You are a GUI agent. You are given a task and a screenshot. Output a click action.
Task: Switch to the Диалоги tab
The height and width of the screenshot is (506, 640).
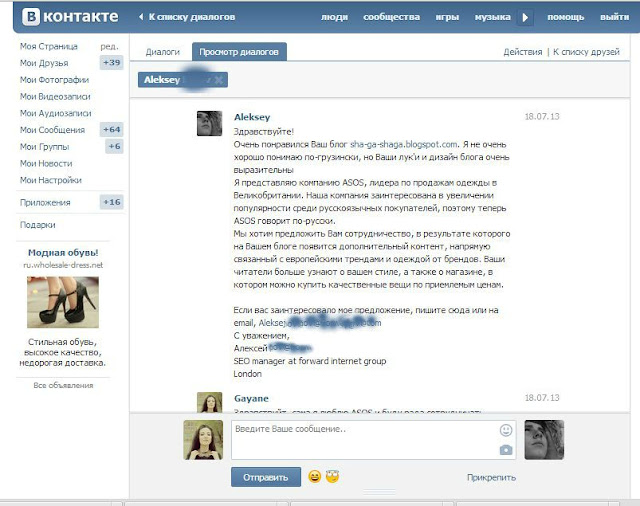pos(163,52)
